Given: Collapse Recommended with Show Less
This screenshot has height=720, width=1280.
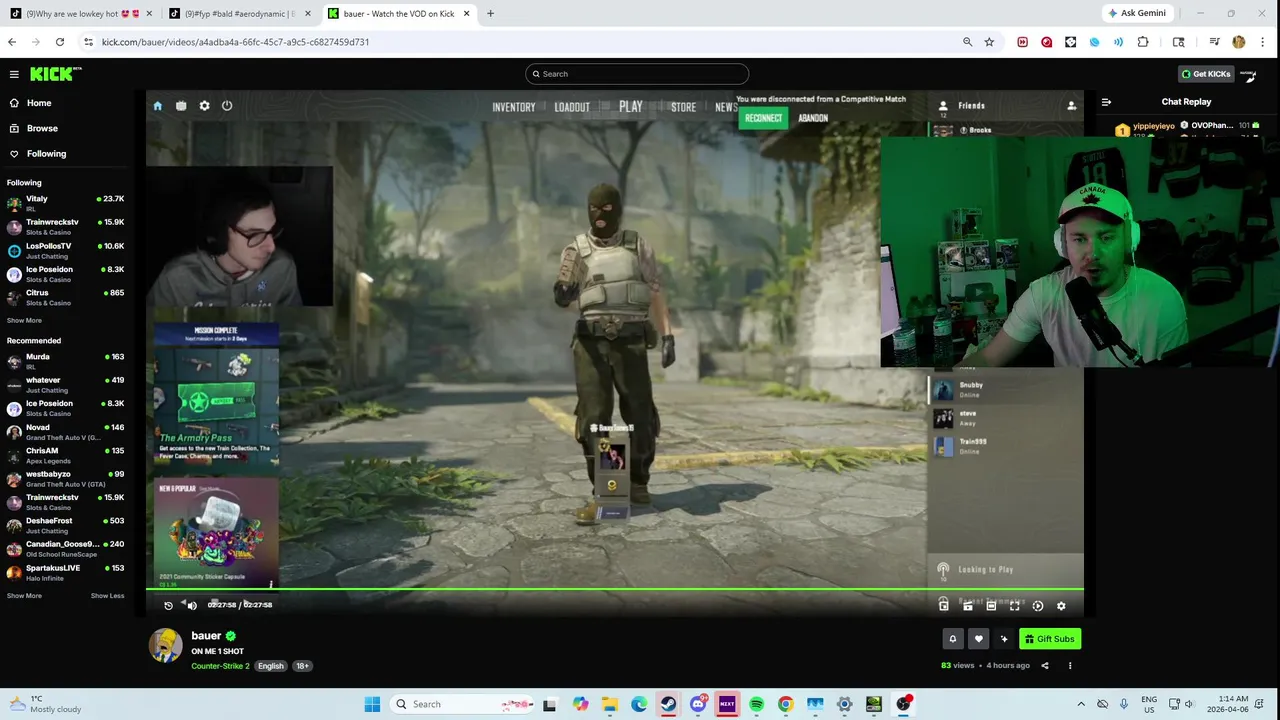Looking at the screenshot, I should pyautogui.click(x=107, y=595).
